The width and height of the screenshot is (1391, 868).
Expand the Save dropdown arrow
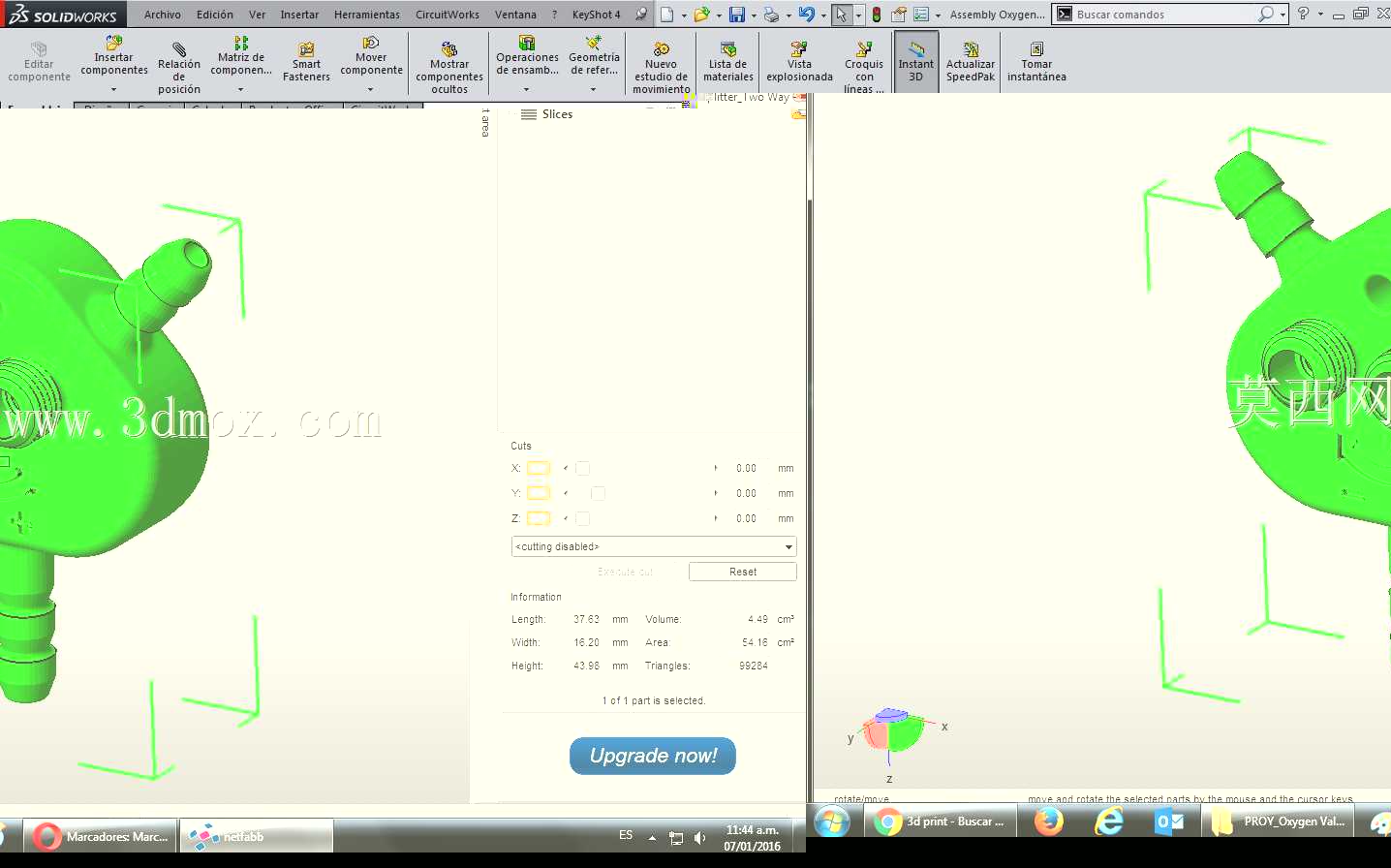click(754, 15)
